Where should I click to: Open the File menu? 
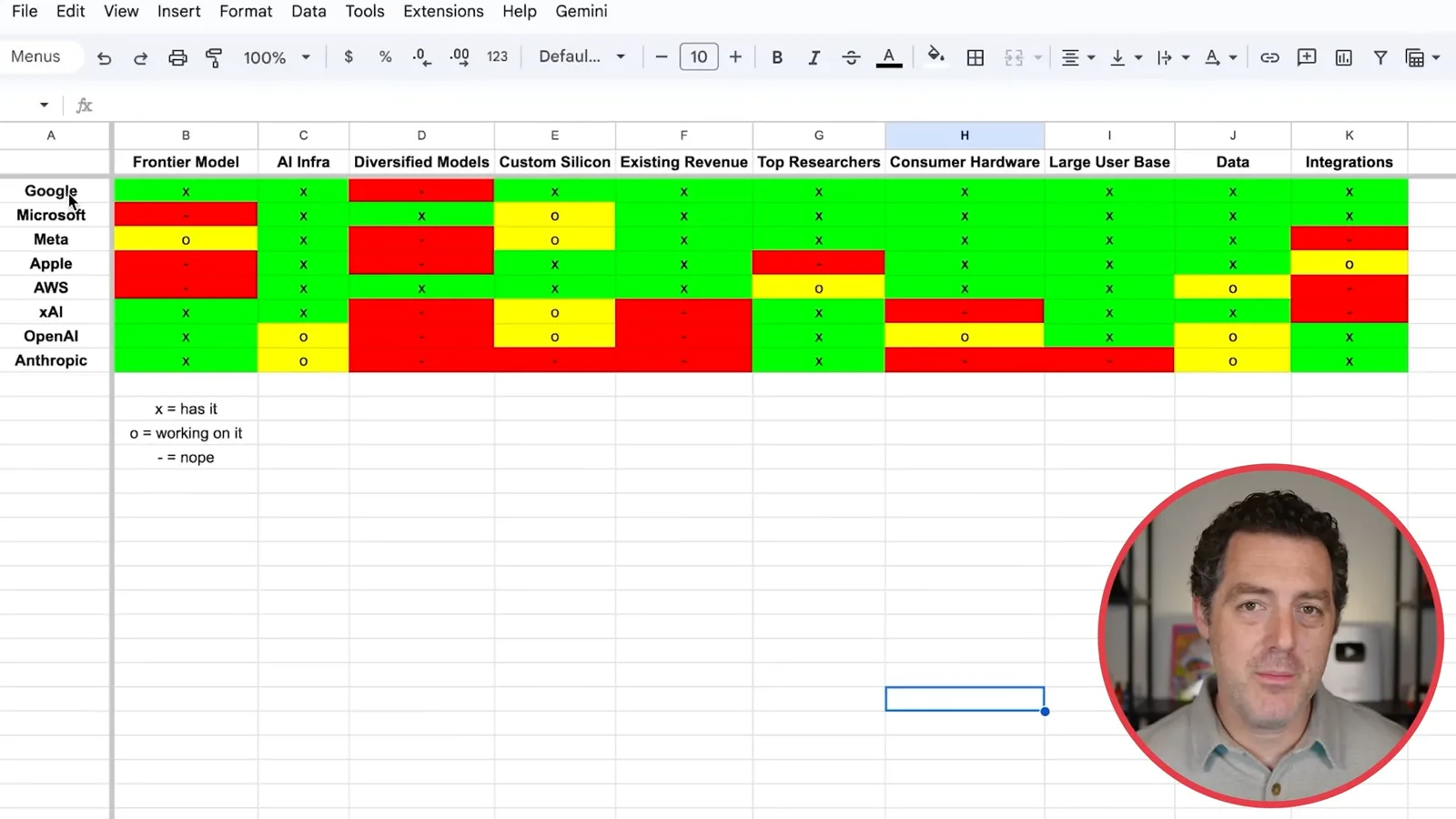25,12
